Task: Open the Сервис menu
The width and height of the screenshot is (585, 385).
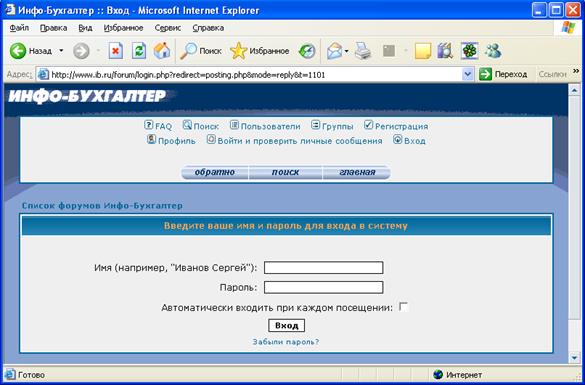Action: 168,28
